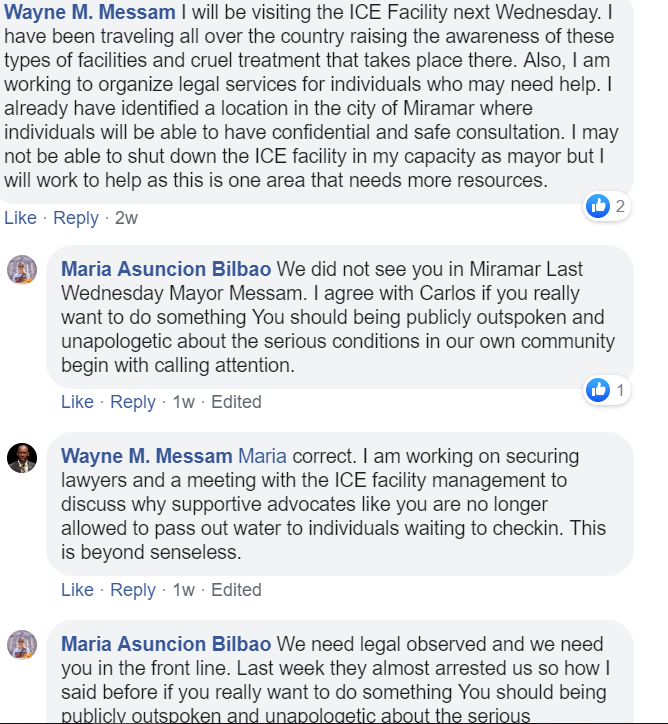Click the tagged 'Maria' mention in Wayne's reply
Screen dimensions: 668x724
[x=262, y=456]
